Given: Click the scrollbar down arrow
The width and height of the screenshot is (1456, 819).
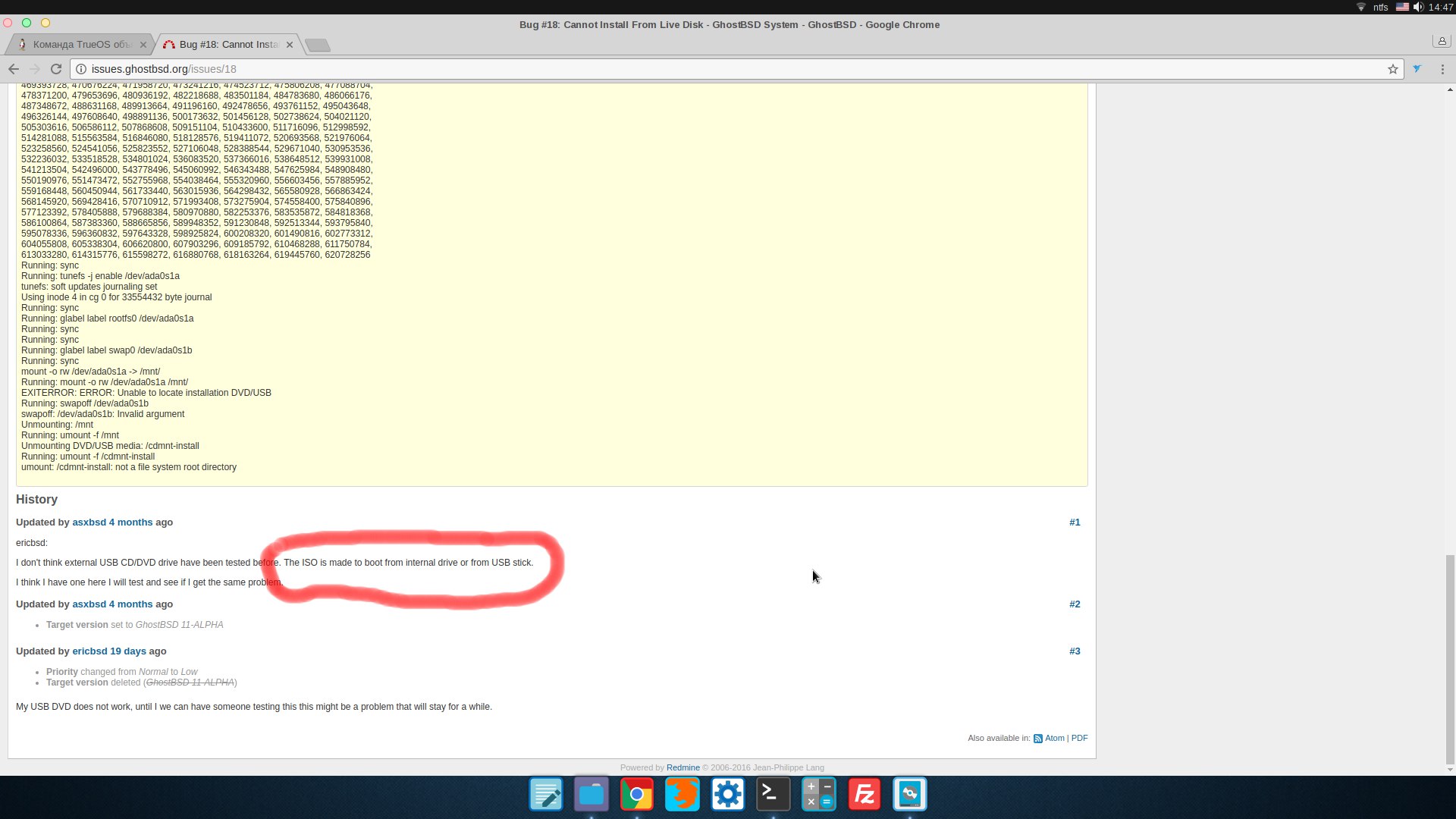Looking at the screenshot, I should (1450, 770).
